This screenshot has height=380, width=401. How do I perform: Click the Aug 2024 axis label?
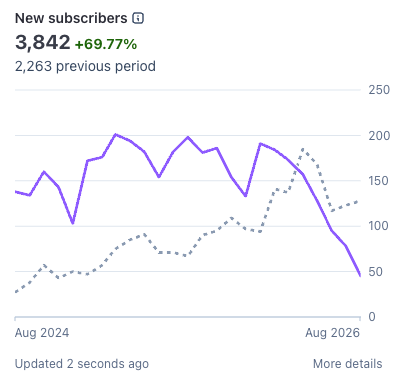coord(42,333)
